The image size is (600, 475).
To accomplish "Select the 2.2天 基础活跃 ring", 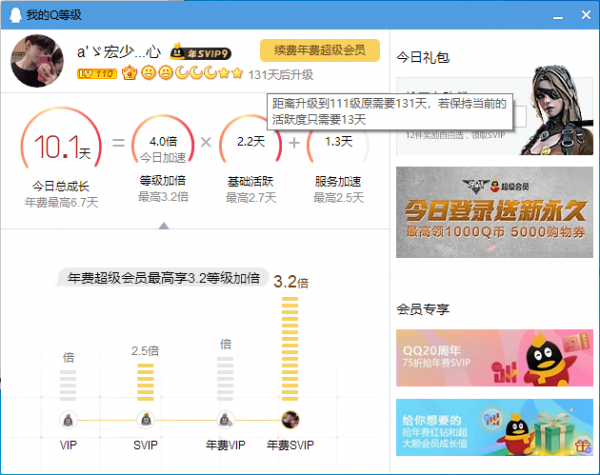I will coord(251,141).
